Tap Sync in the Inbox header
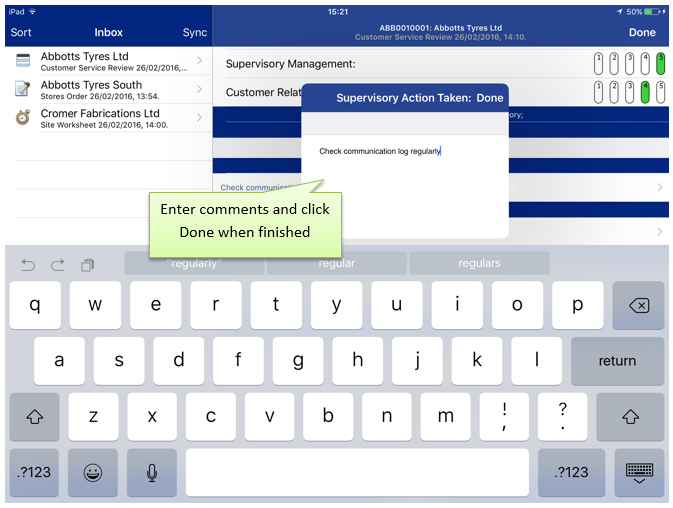Screen dimensions: 673x508 [195, 33]
